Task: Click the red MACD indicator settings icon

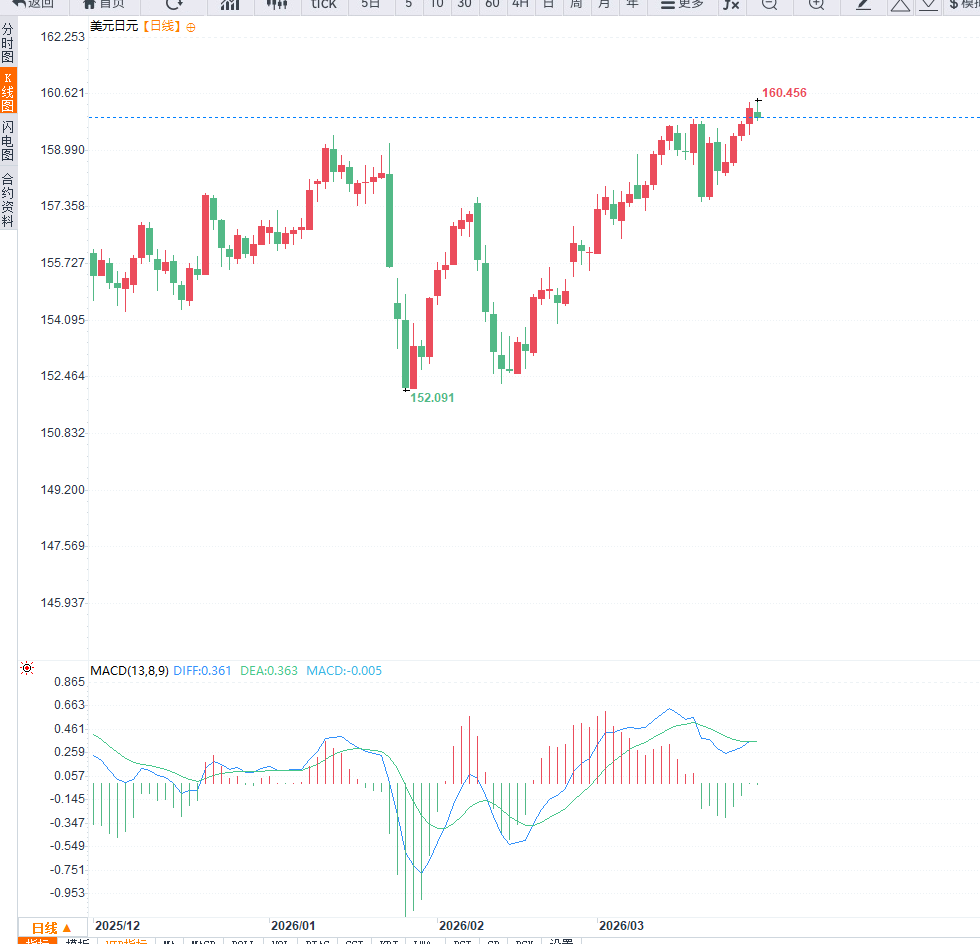Action: tap(27, 667)
